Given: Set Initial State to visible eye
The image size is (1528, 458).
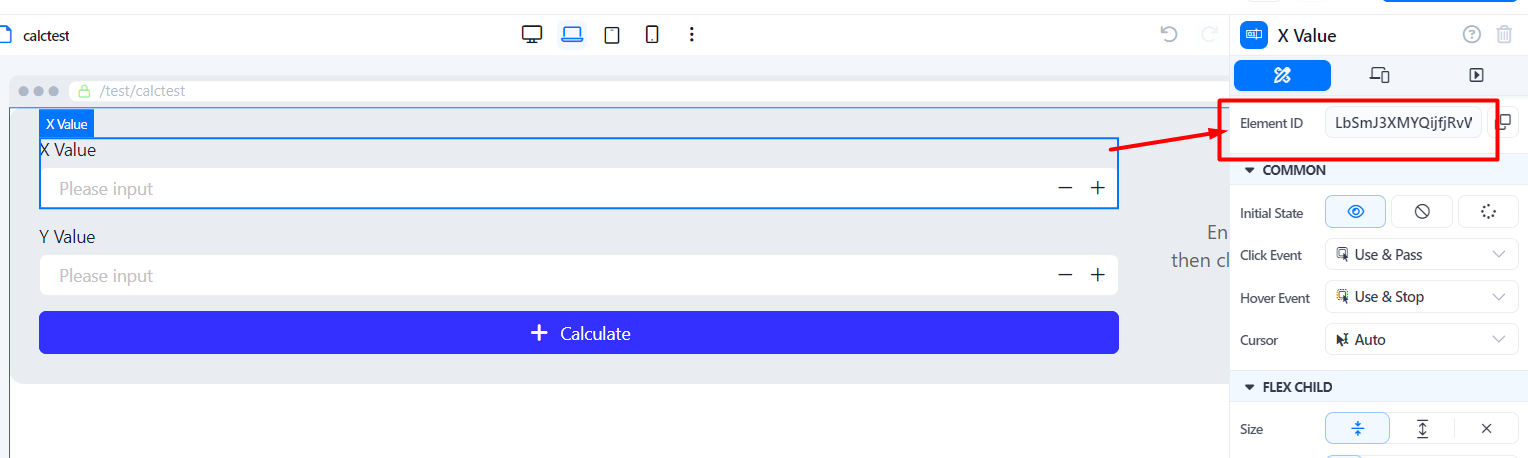Looking at the screenshot, I should pyautogui.click(x=1355, y=212).
